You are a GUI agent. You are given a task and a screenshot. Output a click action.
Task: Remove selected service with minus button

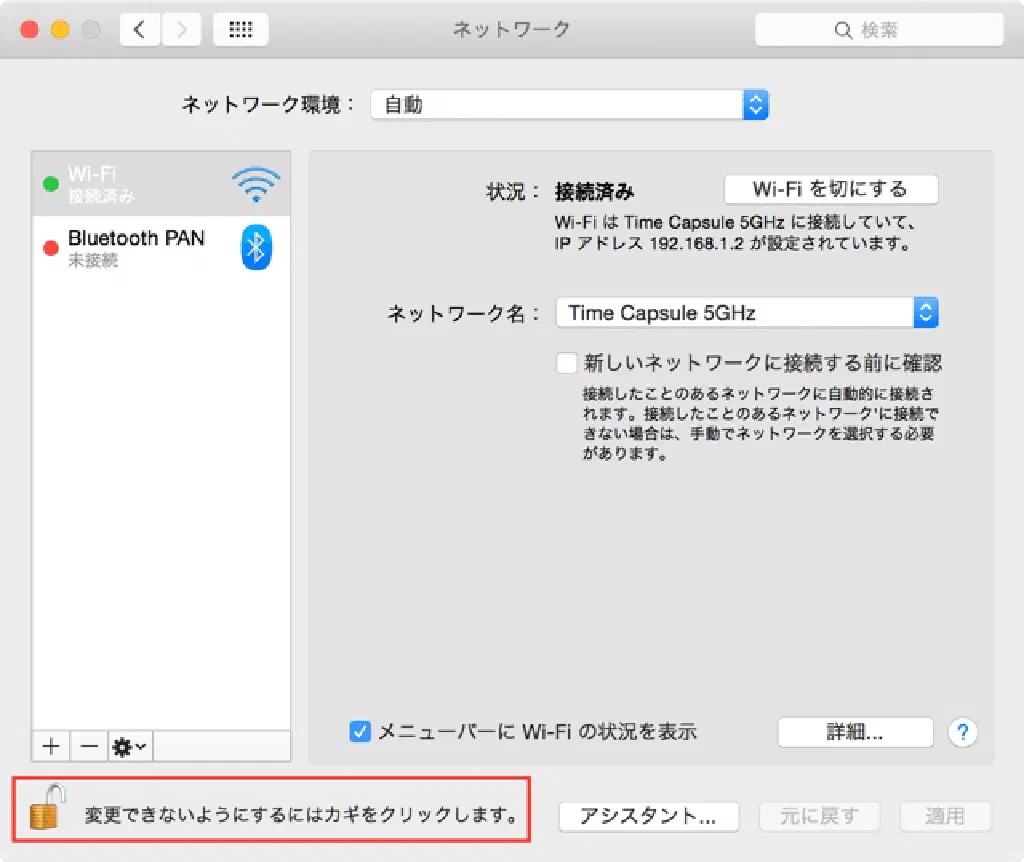coord(89,746)
